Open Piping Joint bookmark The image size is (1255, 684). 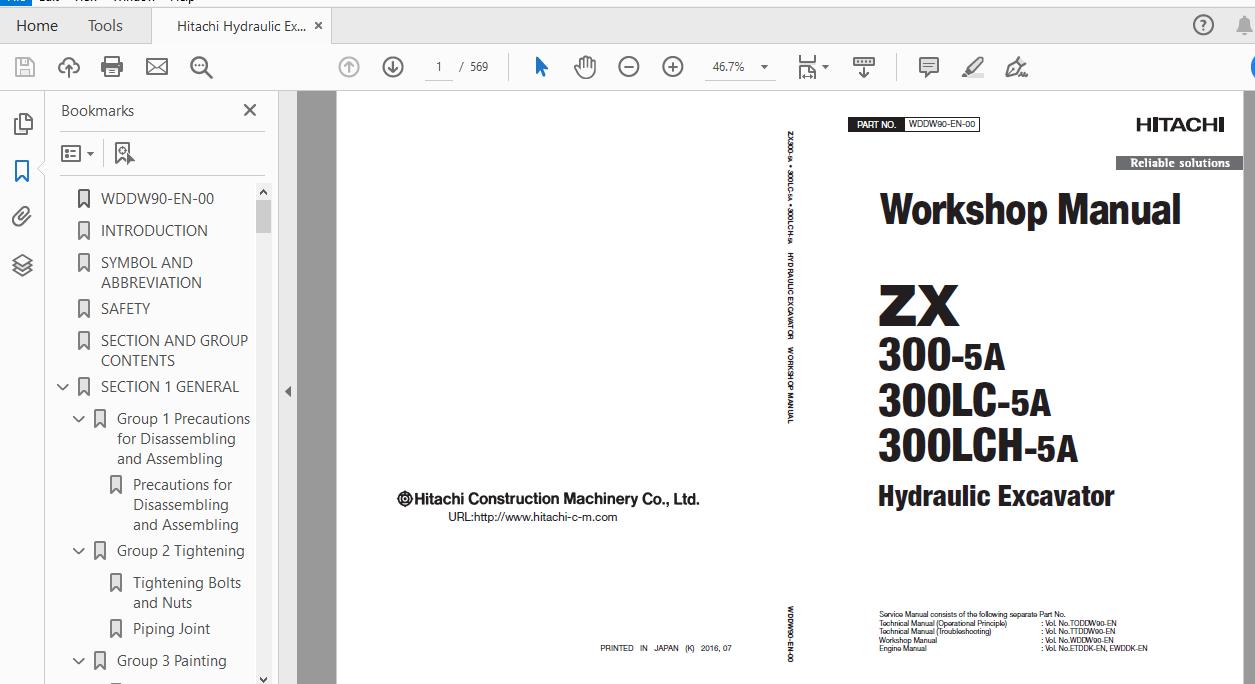pyautogui.click(x=171, y=629)
